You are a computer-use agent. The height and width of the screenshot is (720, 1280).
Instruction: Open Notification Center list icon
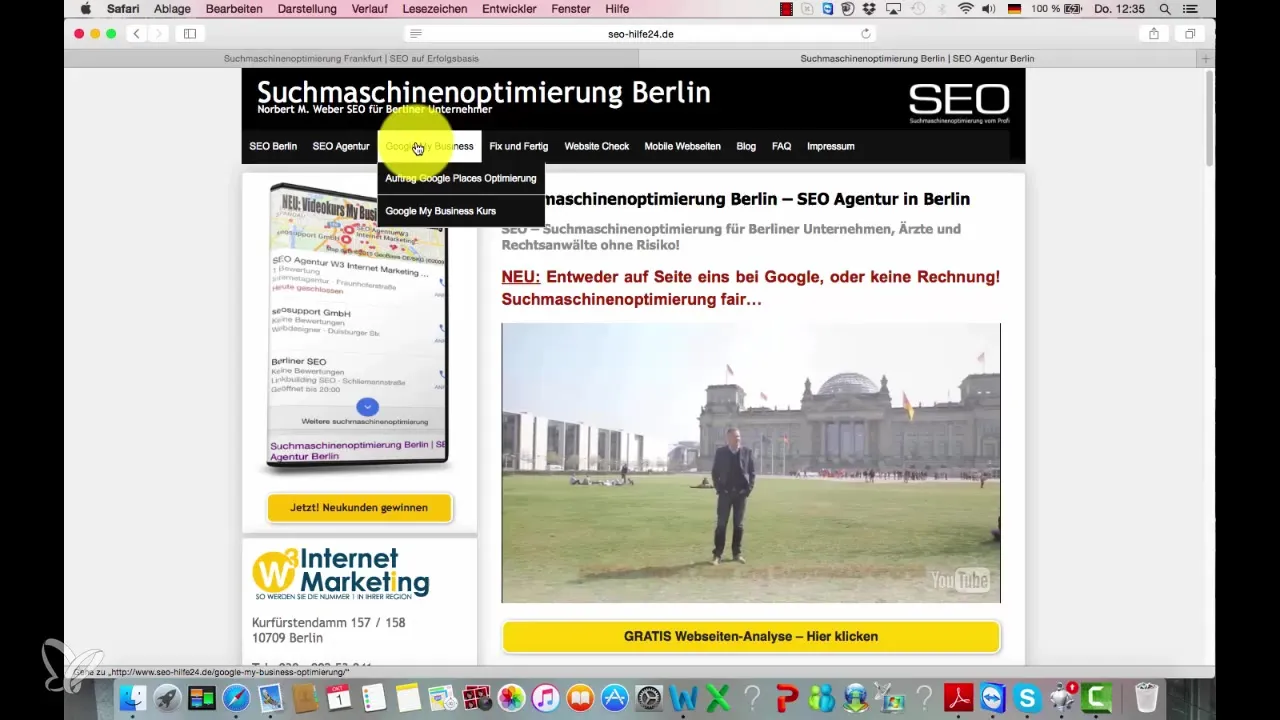[1190, 9]
